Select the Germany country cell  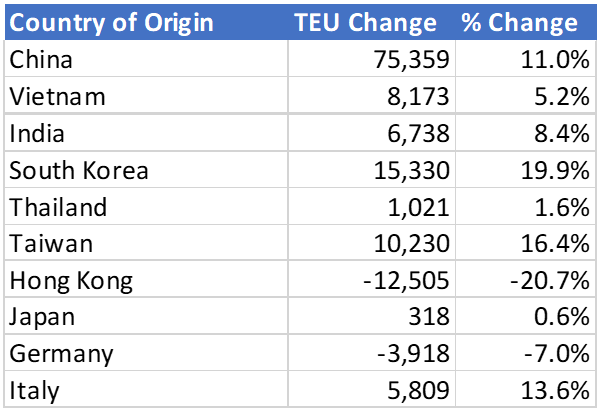pyautogui.click(x=60, y=354)
